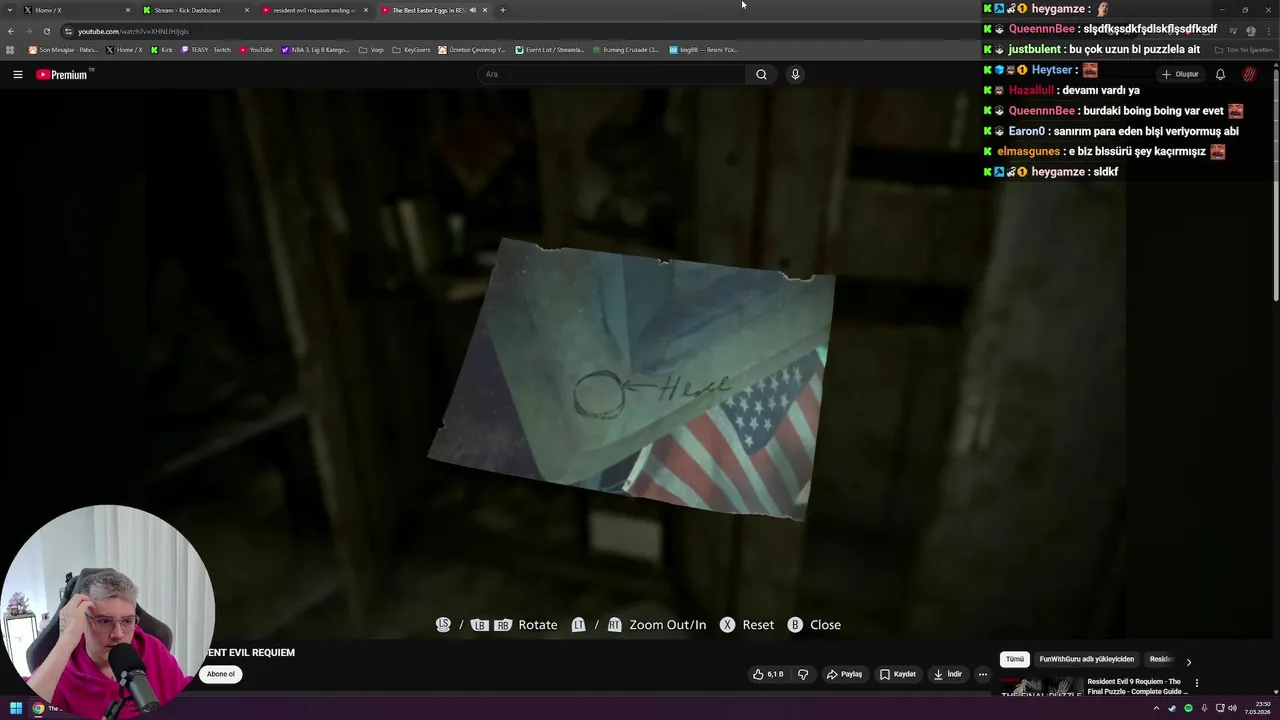The image size is (1280, 720).
Task: Click chat username elmasgunes
Action: pos(1028,152)
